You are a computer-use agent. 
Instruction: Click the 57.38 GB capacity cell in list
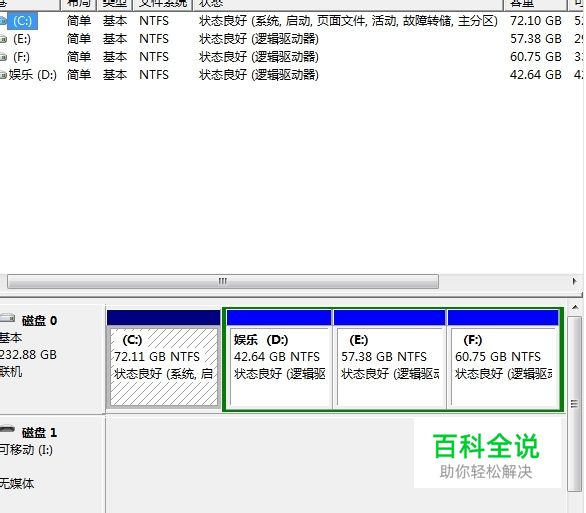tap(536, 38)
